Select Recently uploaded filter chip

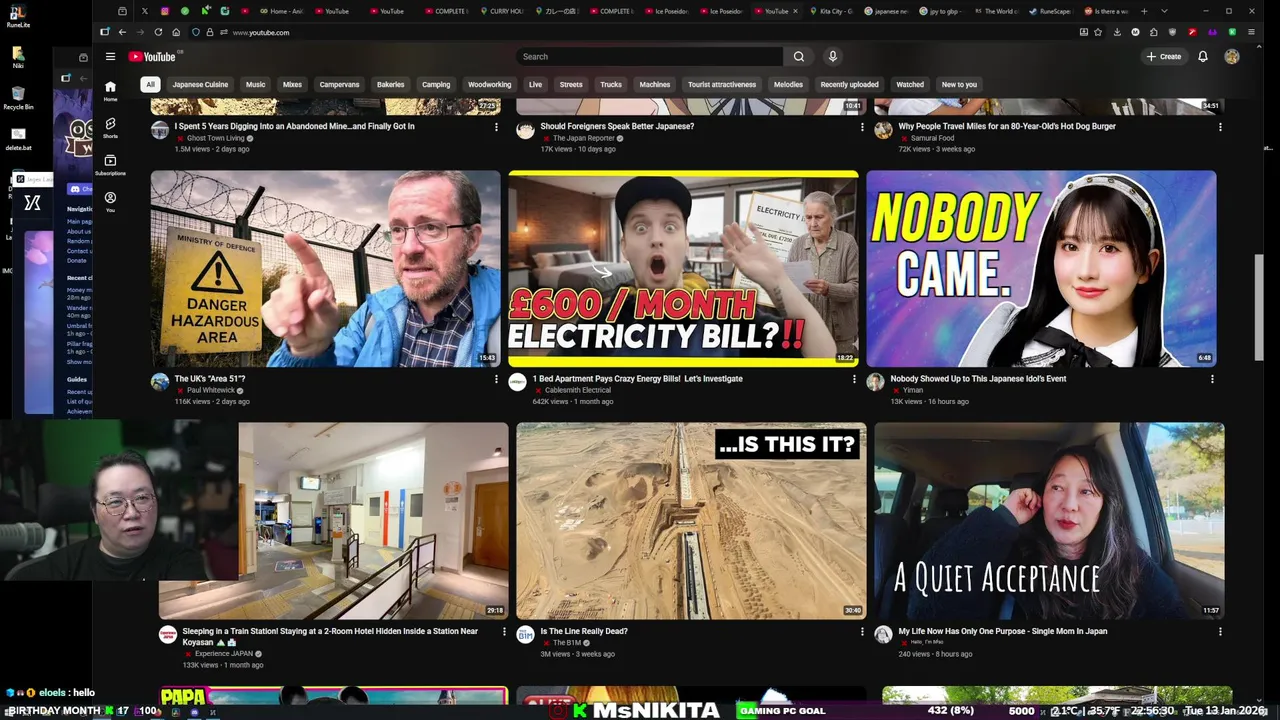(849, 85)
